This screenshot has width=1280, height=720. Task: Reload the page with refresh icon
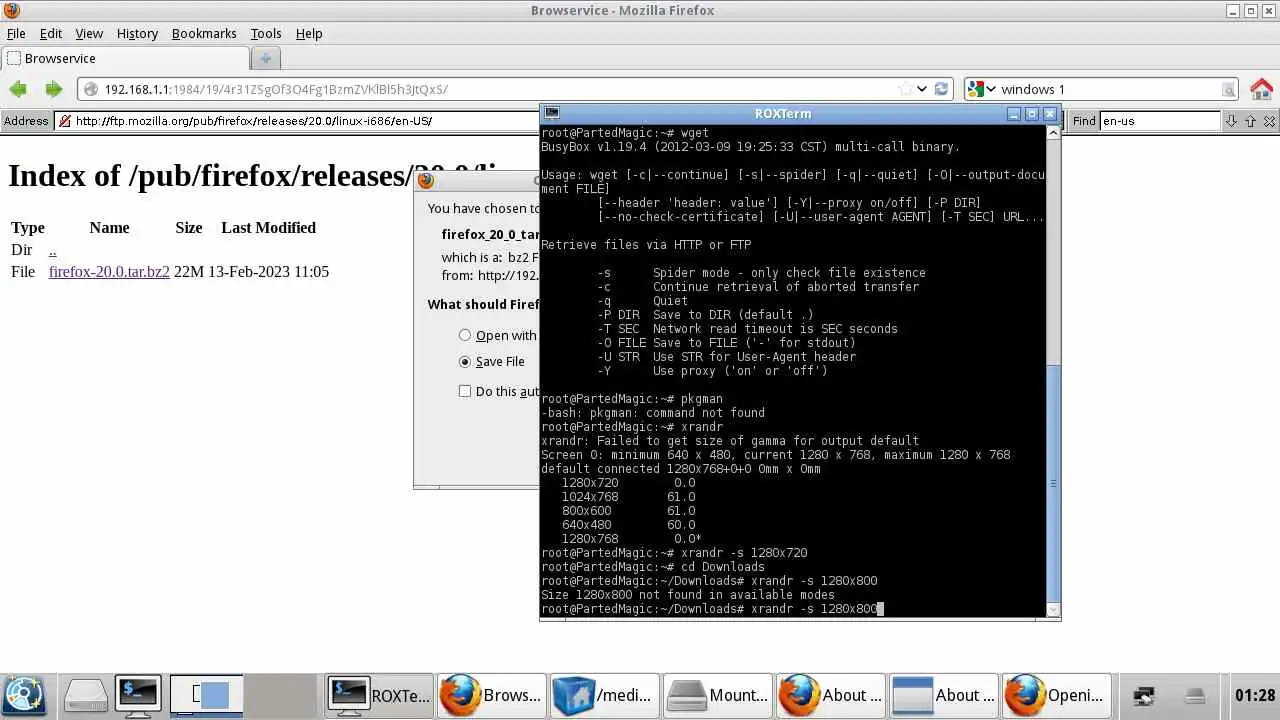pyautogui.click(x=941, y=89)
